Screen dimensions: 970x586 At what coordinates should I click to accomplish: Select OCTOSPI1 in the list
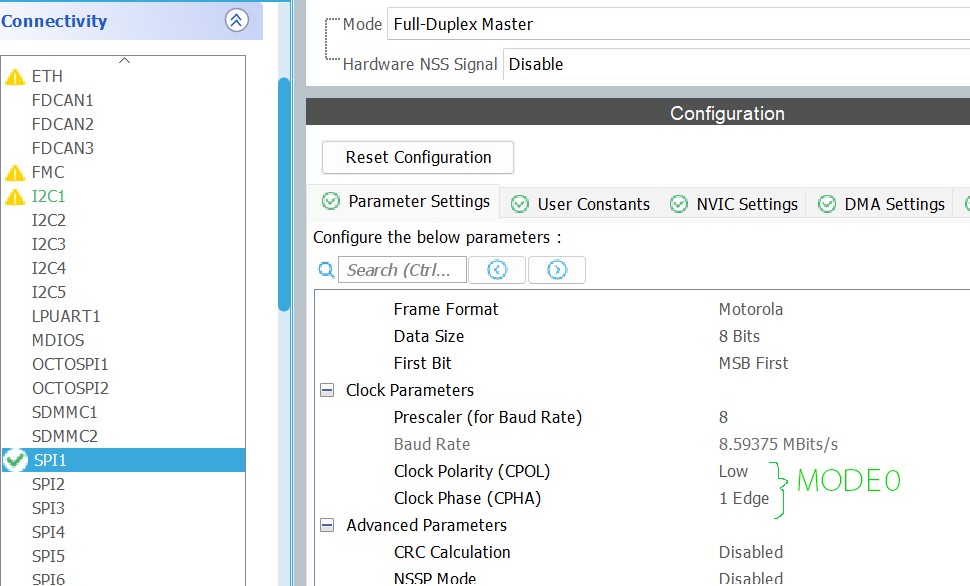[70, 364]
